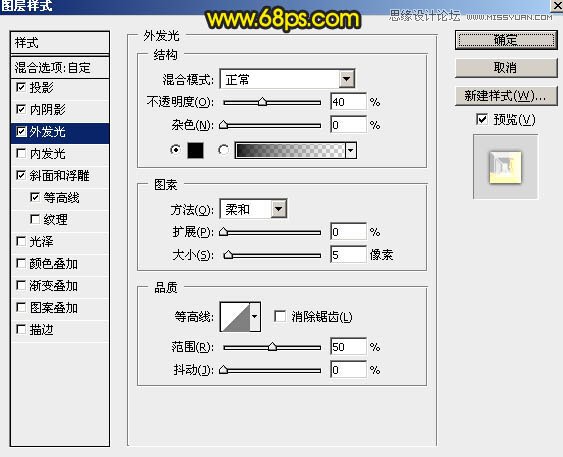This screenshot has width=563, height=457.
Task: Enable the 图案叠加 pattern overlay checkbox
Action: [21, 307]
